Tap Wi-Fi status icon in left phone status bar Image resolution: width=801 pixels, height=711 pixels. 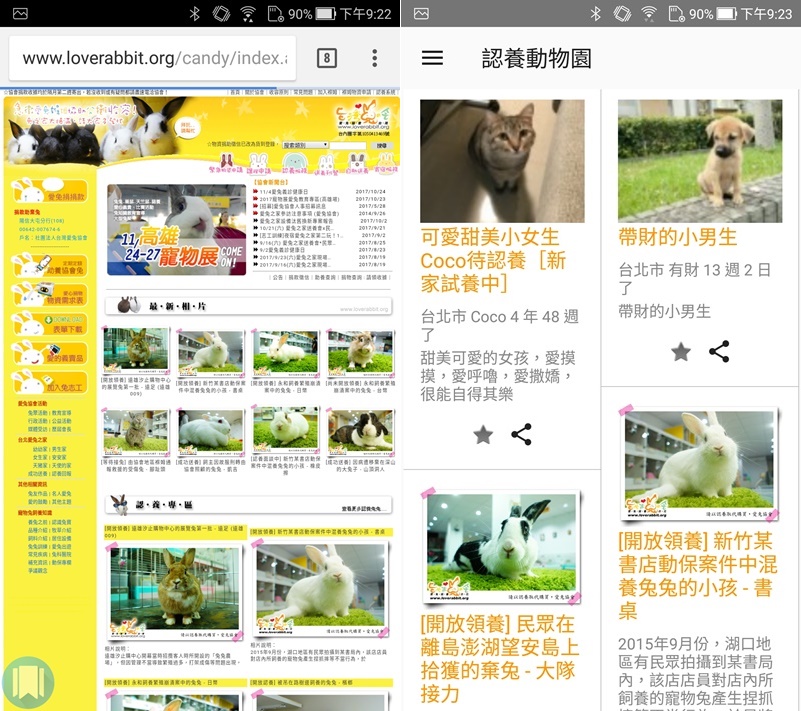(x=248, y=14)
